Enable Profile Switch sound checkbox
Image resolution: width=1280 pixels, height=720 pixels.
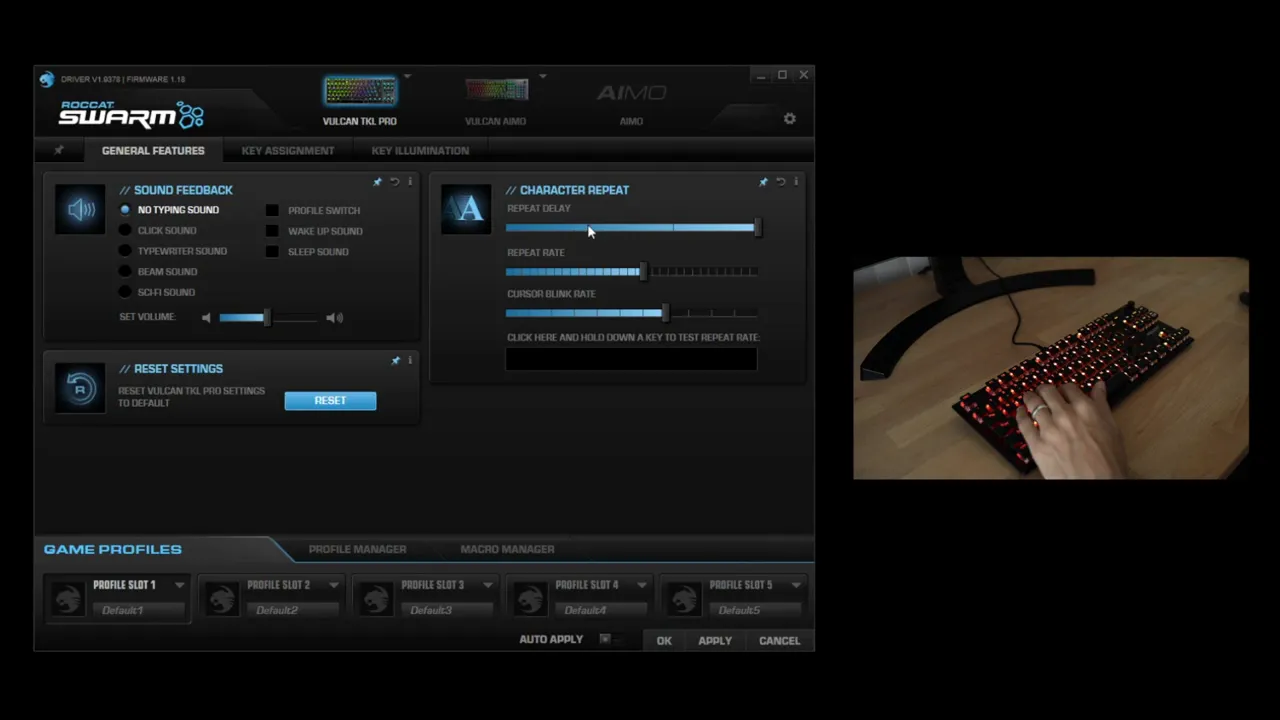pyautogui.click(x=272, y=211)
